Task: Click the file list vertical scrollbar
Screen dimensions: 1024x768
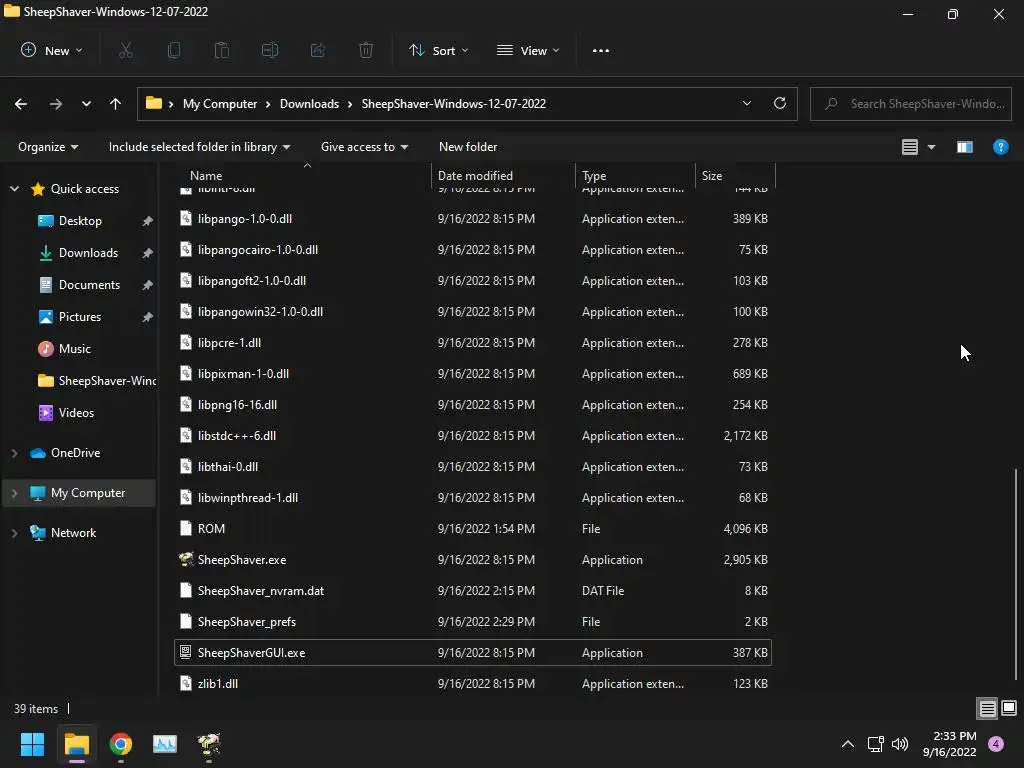Action: [x=1016, y=573]
